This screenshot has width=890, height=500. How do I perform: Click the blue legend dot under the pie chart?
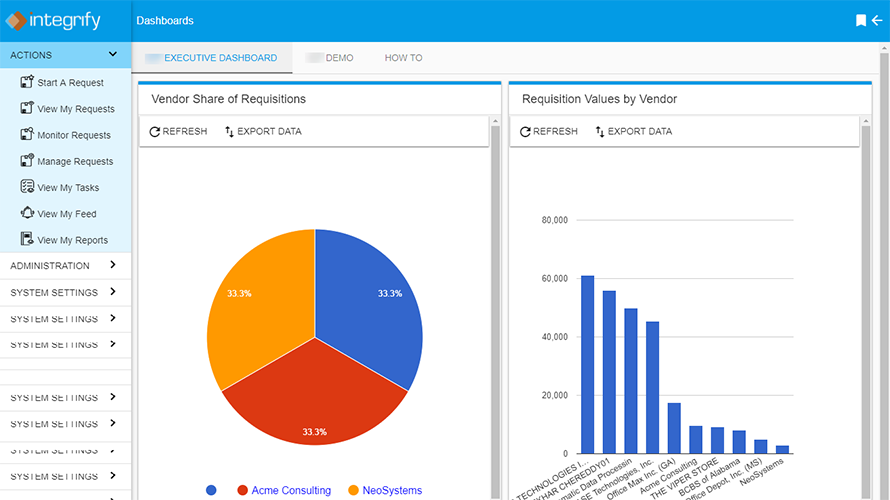(x=211, y=490)
